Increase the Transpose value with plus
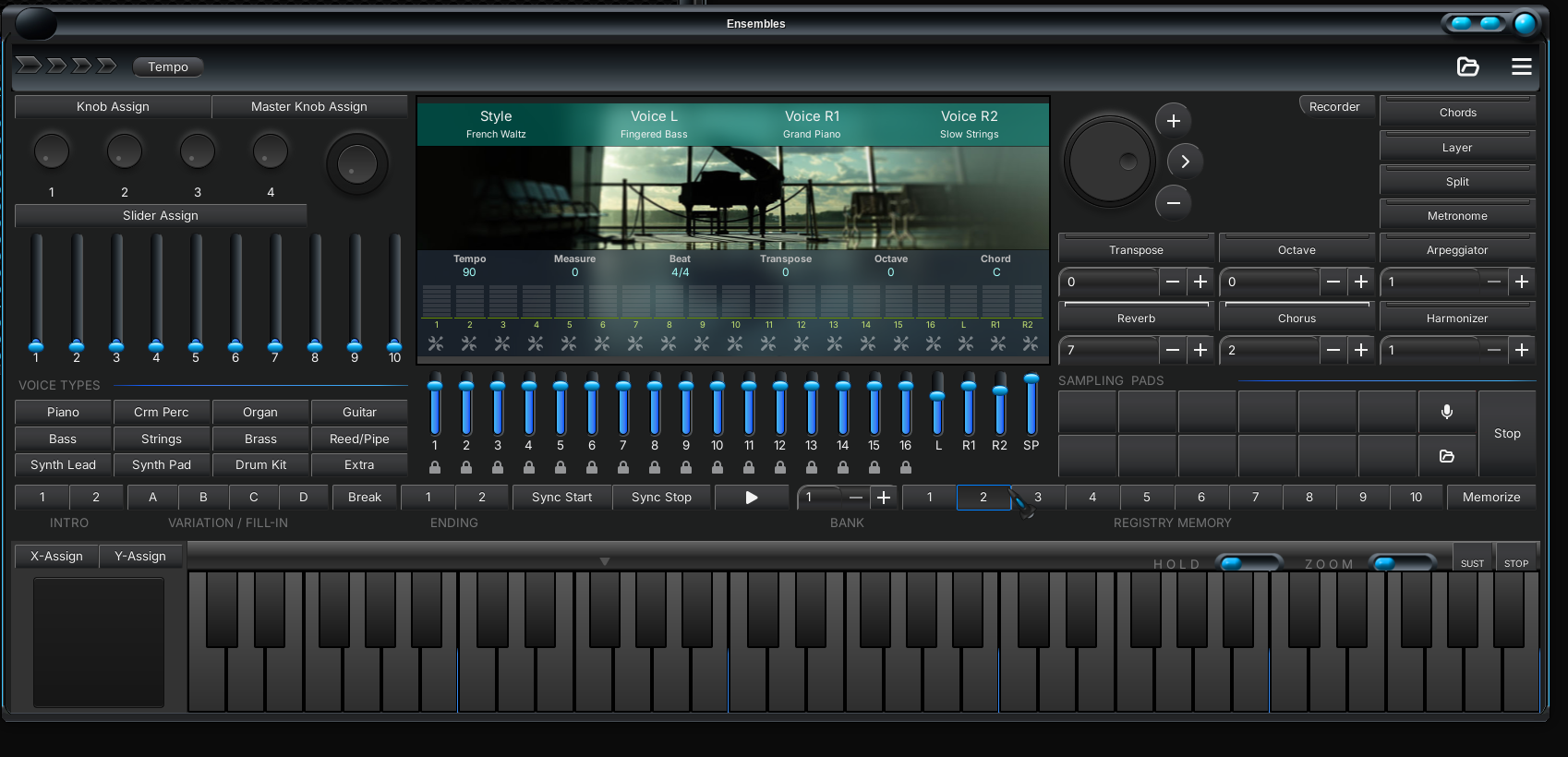Image resolution: width=1568 pixels, height=757 pixels. tap(1200, 282)
